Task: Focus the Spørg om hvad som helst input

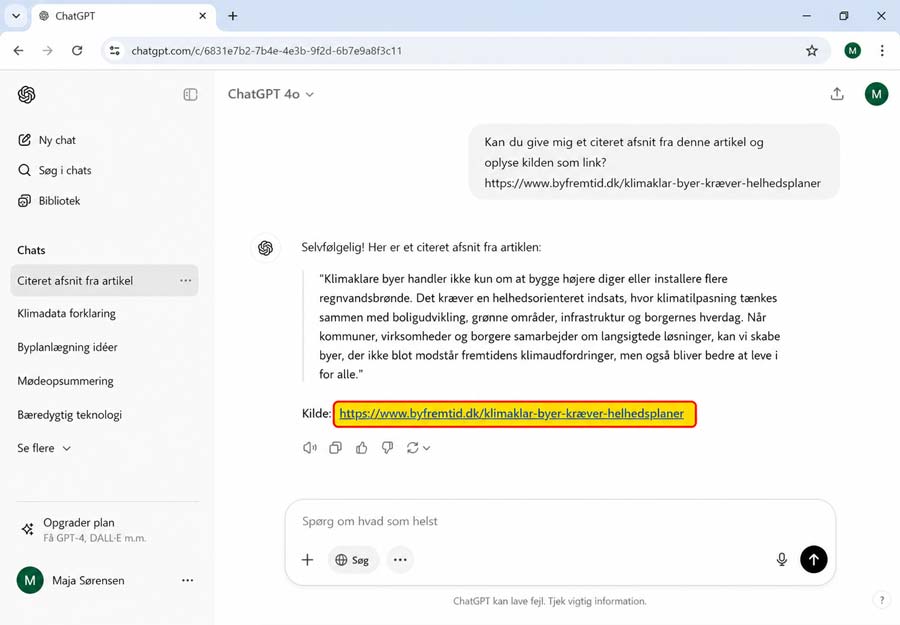Action: [560, 521]
